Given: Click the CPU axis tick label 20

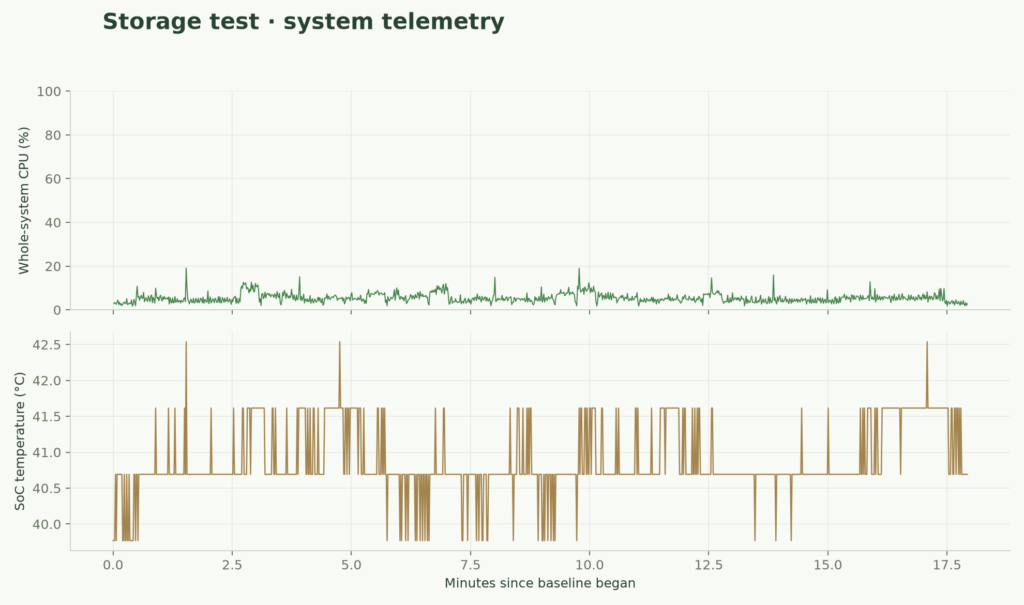Looking at the screenshot, I should click(53, 267).
